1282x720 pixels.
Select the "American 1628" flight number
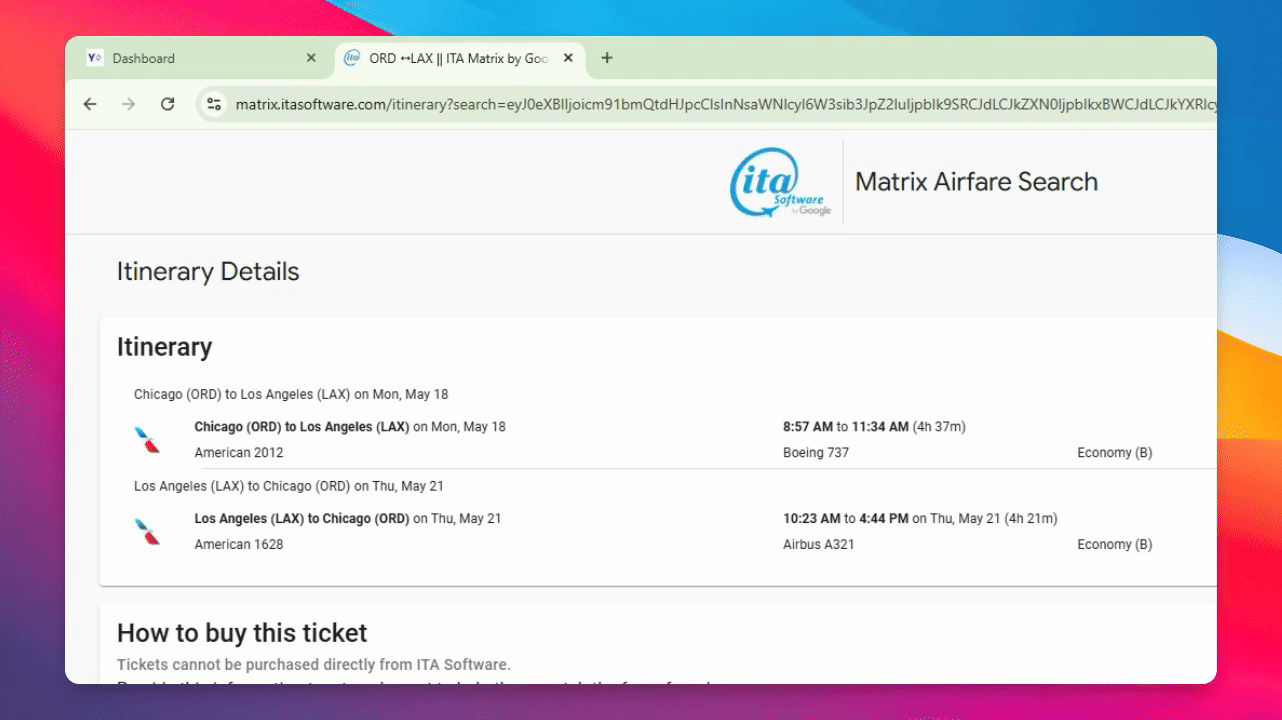(239, 545)
